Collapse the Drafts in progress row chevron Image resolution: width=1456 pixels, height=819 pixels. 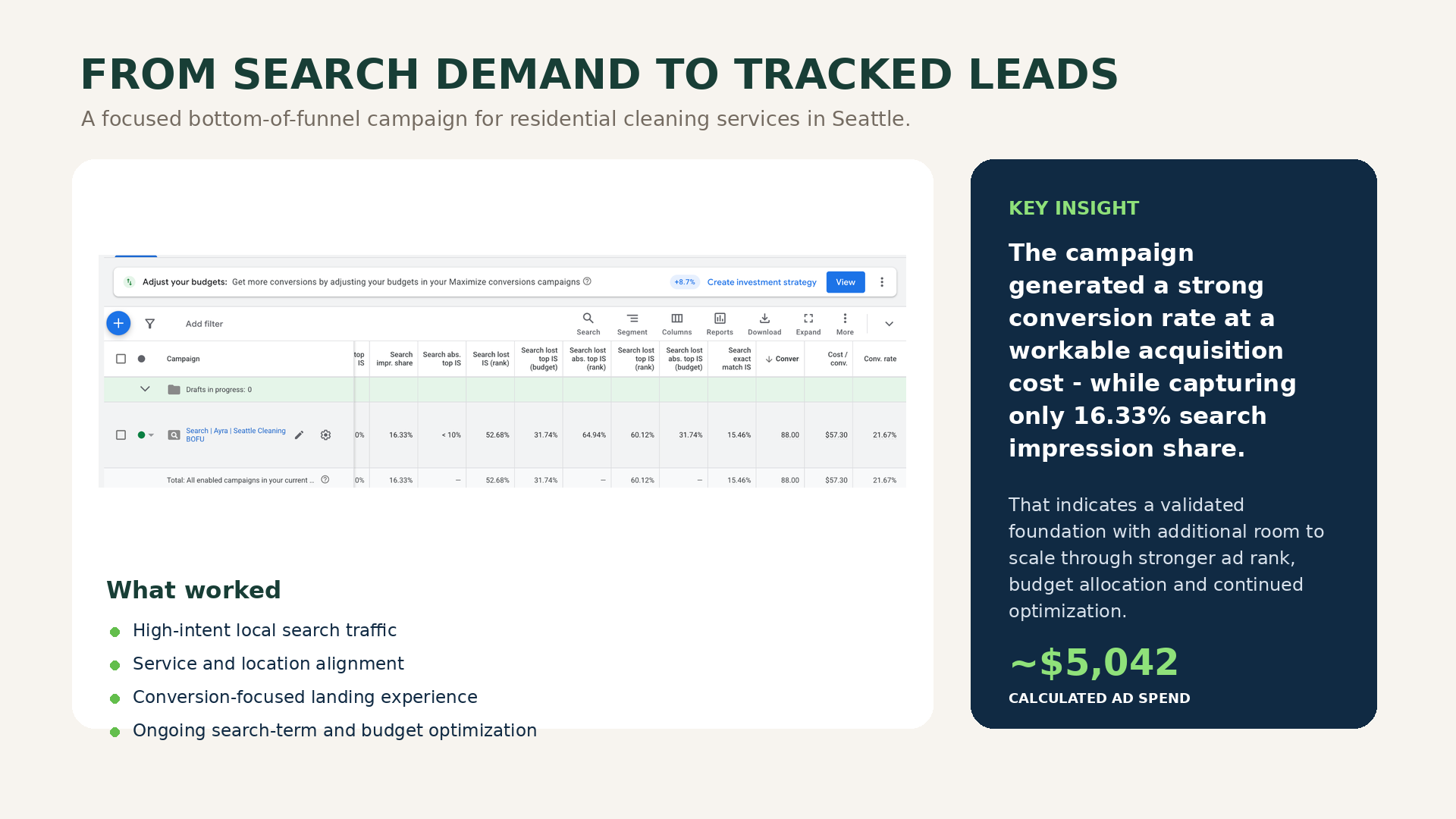[x=145, y=389]
